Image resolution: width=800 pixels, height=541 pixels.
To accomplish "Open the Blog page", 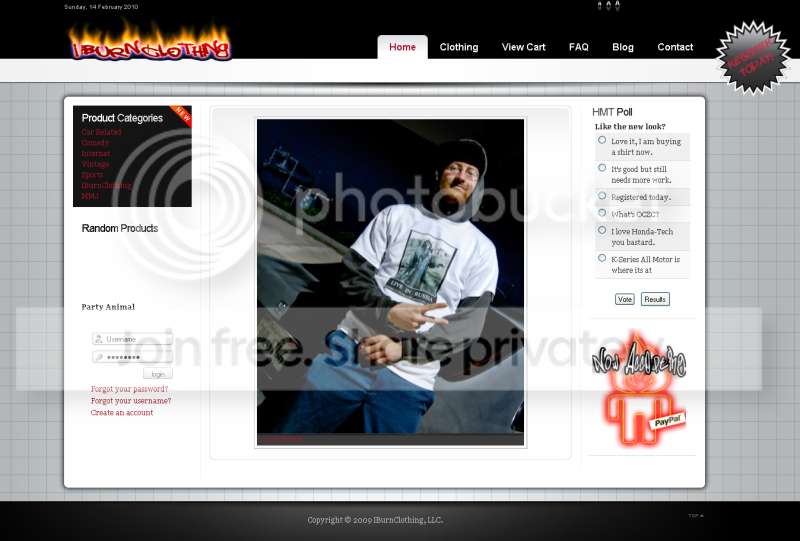I will coord(622,47).
